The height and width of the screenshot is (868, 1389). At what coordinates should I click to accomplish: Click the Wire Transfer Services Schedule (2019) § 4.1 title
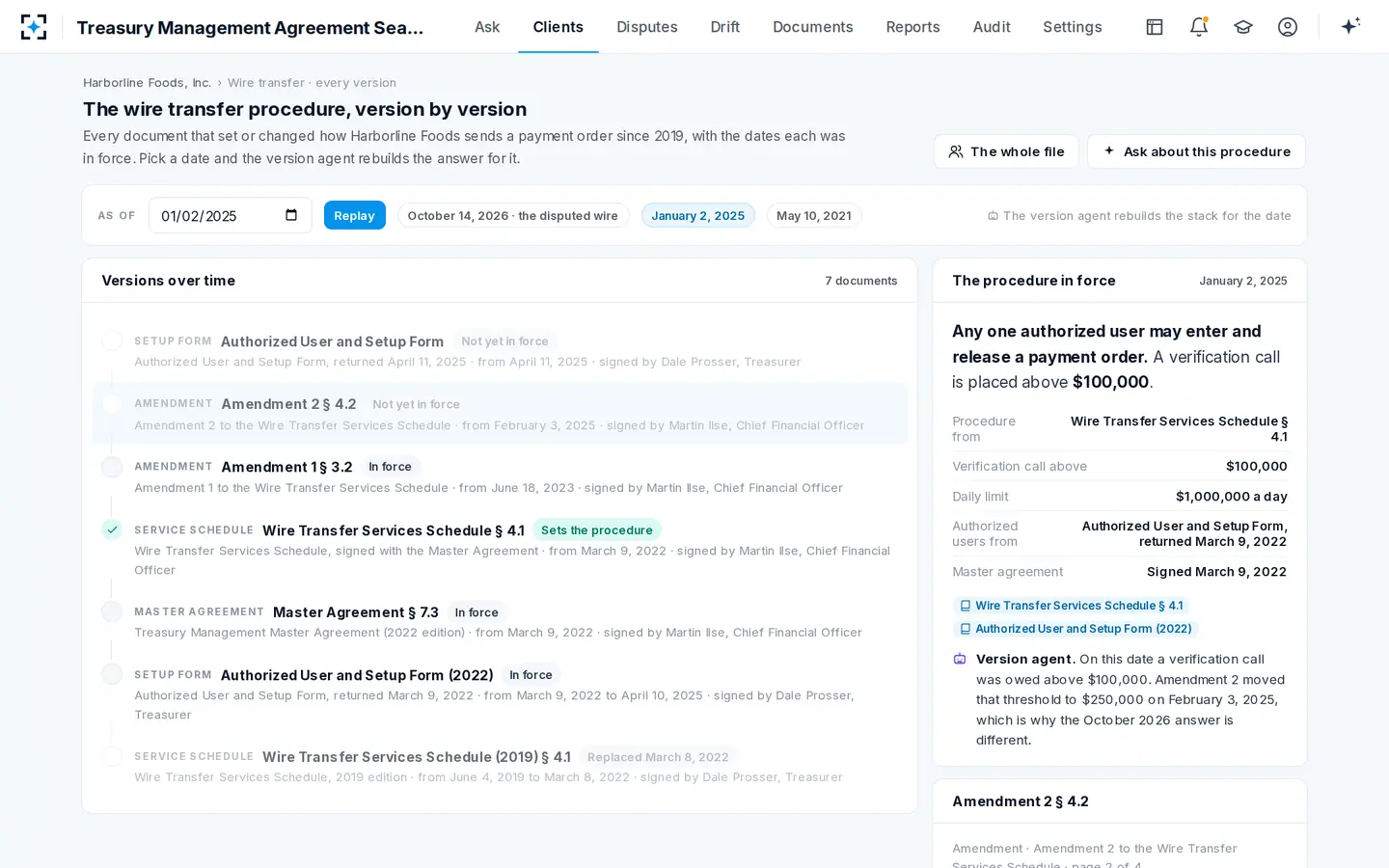click(x=417, y=757)
